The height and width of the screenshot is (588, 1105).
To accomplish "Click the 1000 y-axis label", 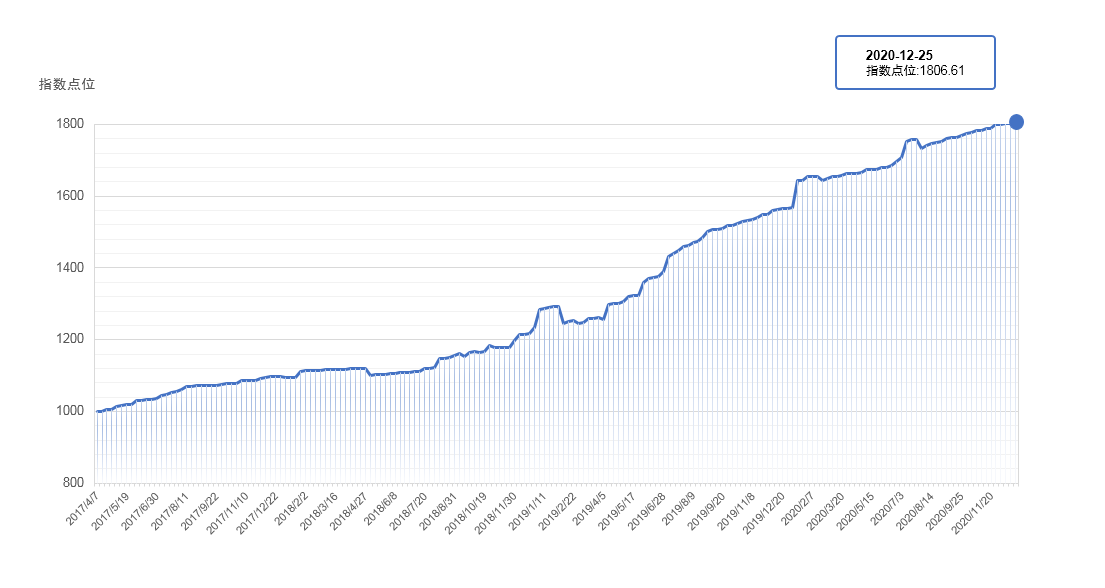I will pyautogui.click(x=70, y=410).
